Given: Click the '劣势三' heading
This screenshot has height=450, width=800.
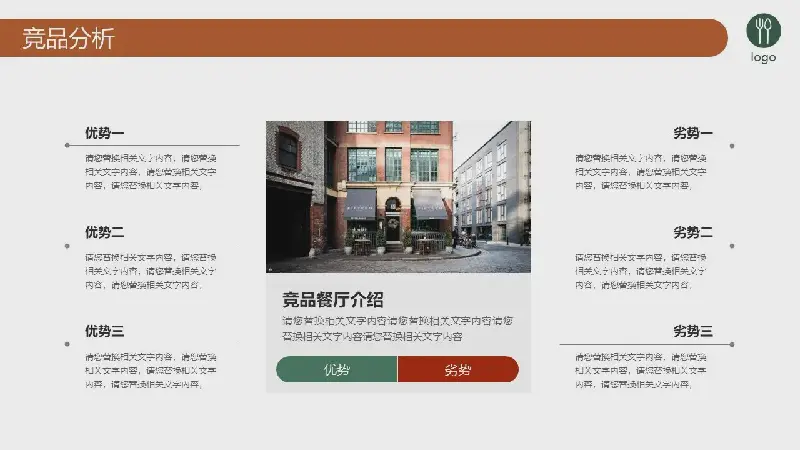Looking at the screenshot, I should coord(693,331).
